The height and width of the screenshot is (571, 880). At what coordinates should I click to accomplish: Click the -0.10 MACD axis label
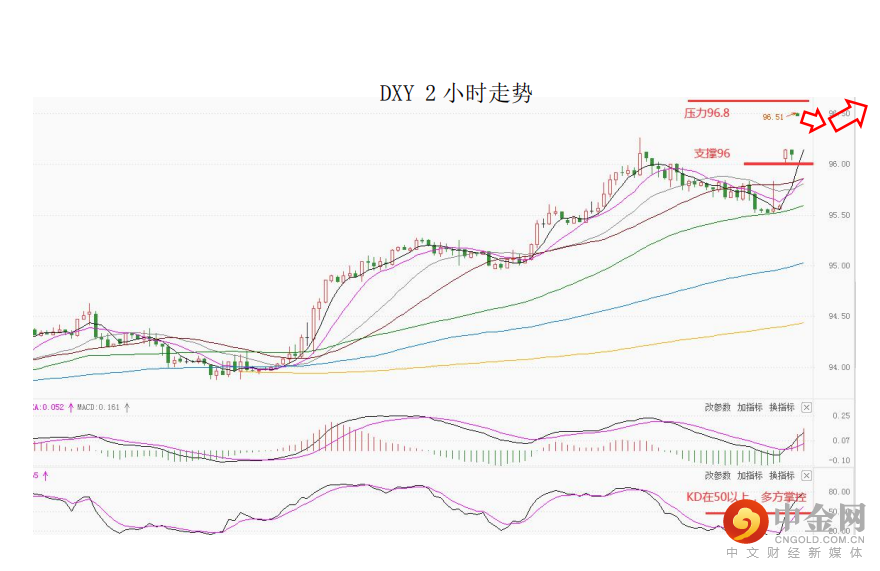840,460
